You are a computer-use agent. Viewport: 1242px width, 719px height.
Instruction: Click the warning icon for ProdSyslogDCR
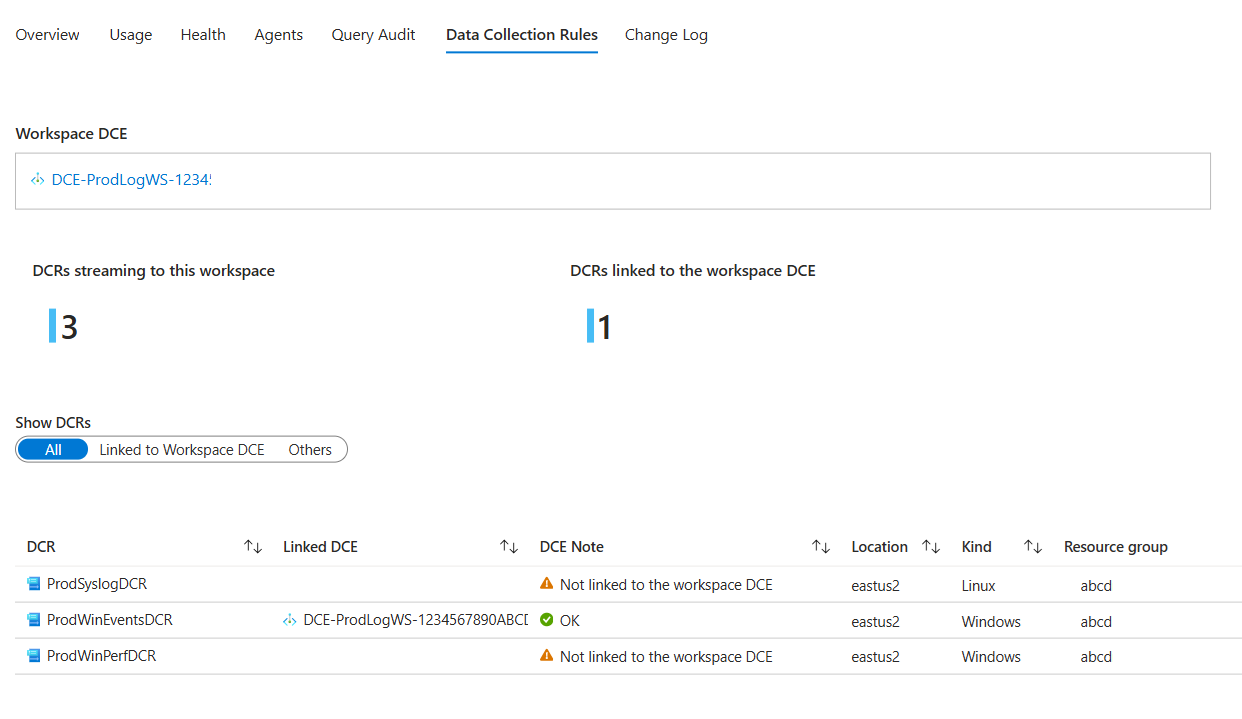tap(546, 584)
